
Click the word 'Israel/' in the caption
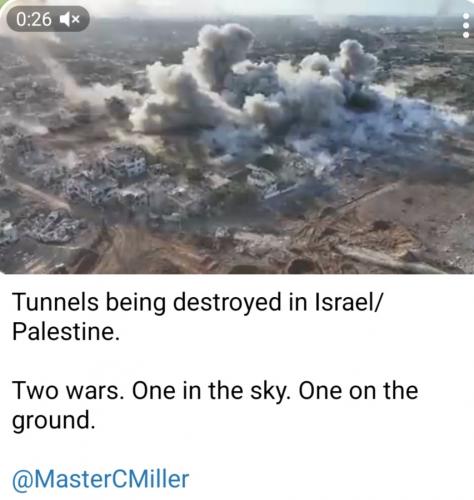tap(347, 302)
